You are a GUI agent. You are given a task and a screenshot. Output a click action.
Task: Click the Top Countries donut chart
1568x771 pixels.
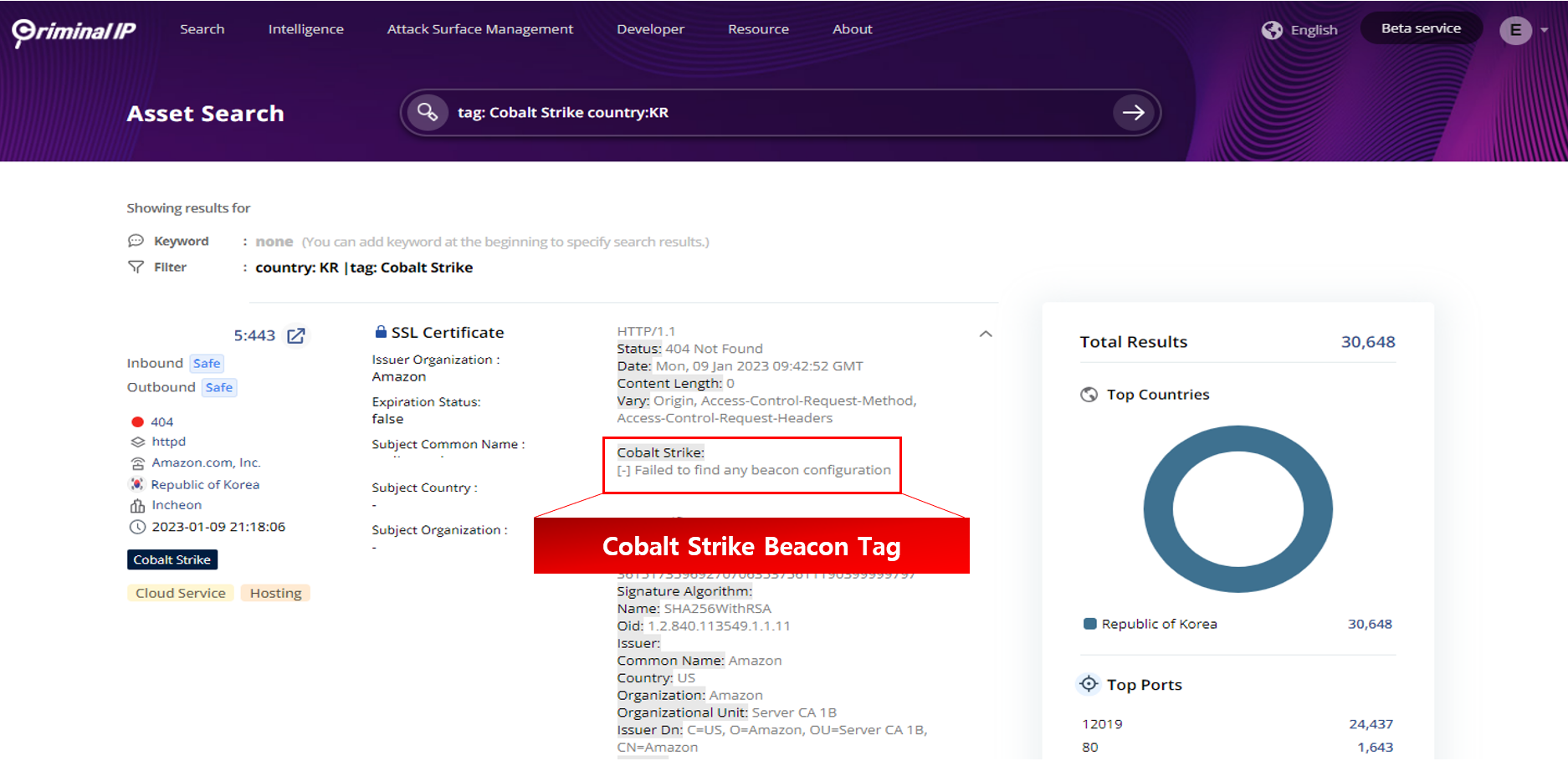[x=1238, y=509]
